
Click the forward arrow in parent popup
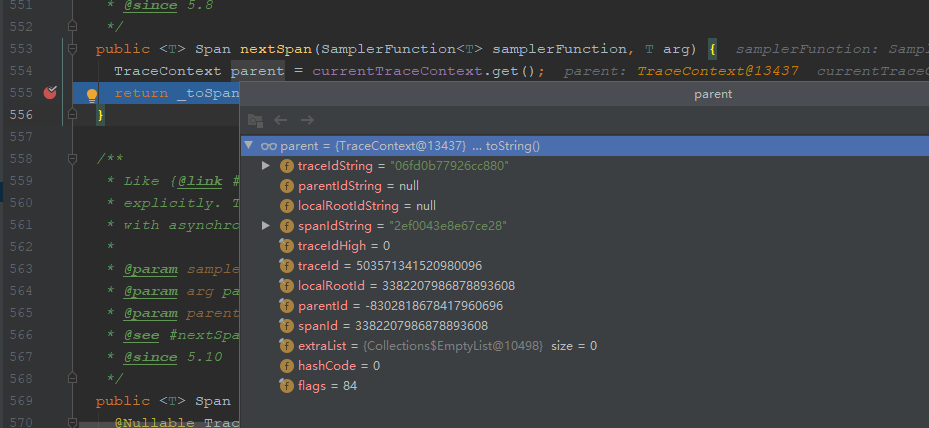(307, 120)
